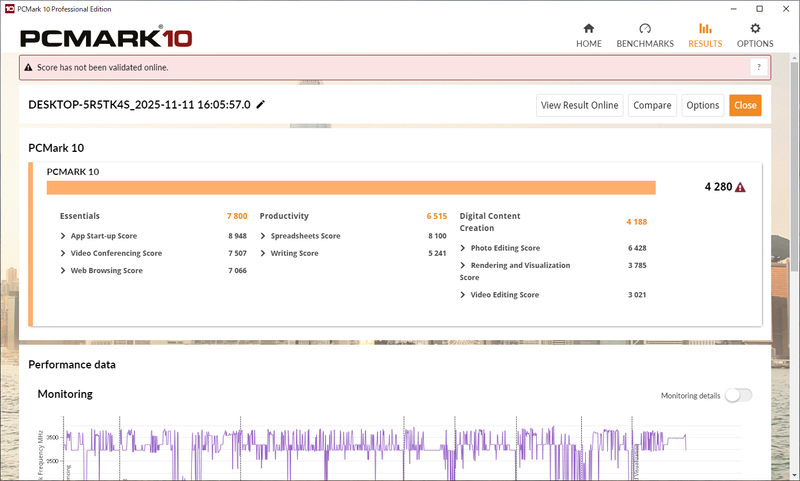Maximize the PCMark 10 window
This screenshot has height=481, width=800.
pos(760,9)
